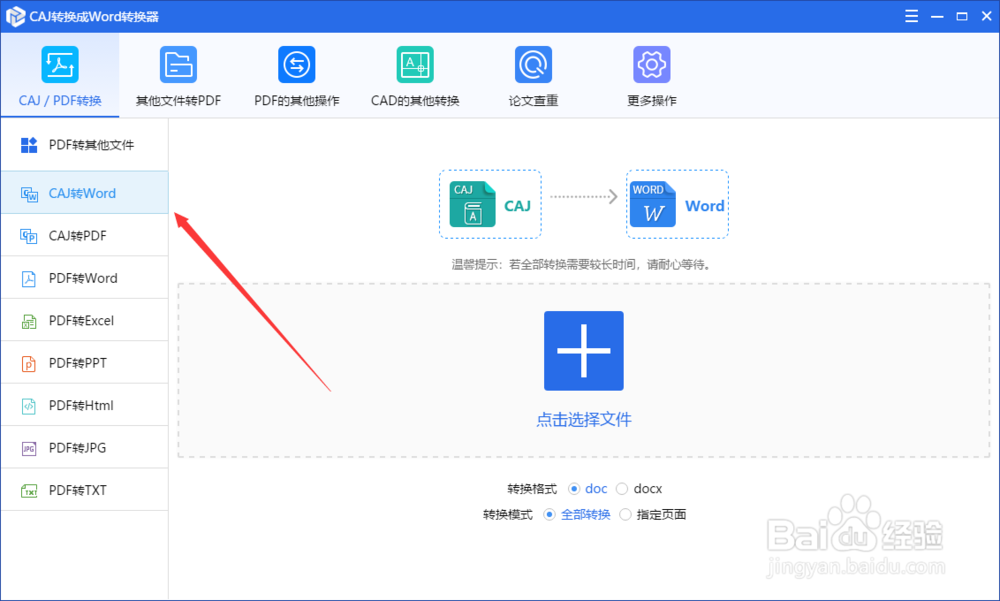The width and height of the screenshot is (1000, 601).
Task: Click 点击选择文件 to add files
Action: point(583,419)
